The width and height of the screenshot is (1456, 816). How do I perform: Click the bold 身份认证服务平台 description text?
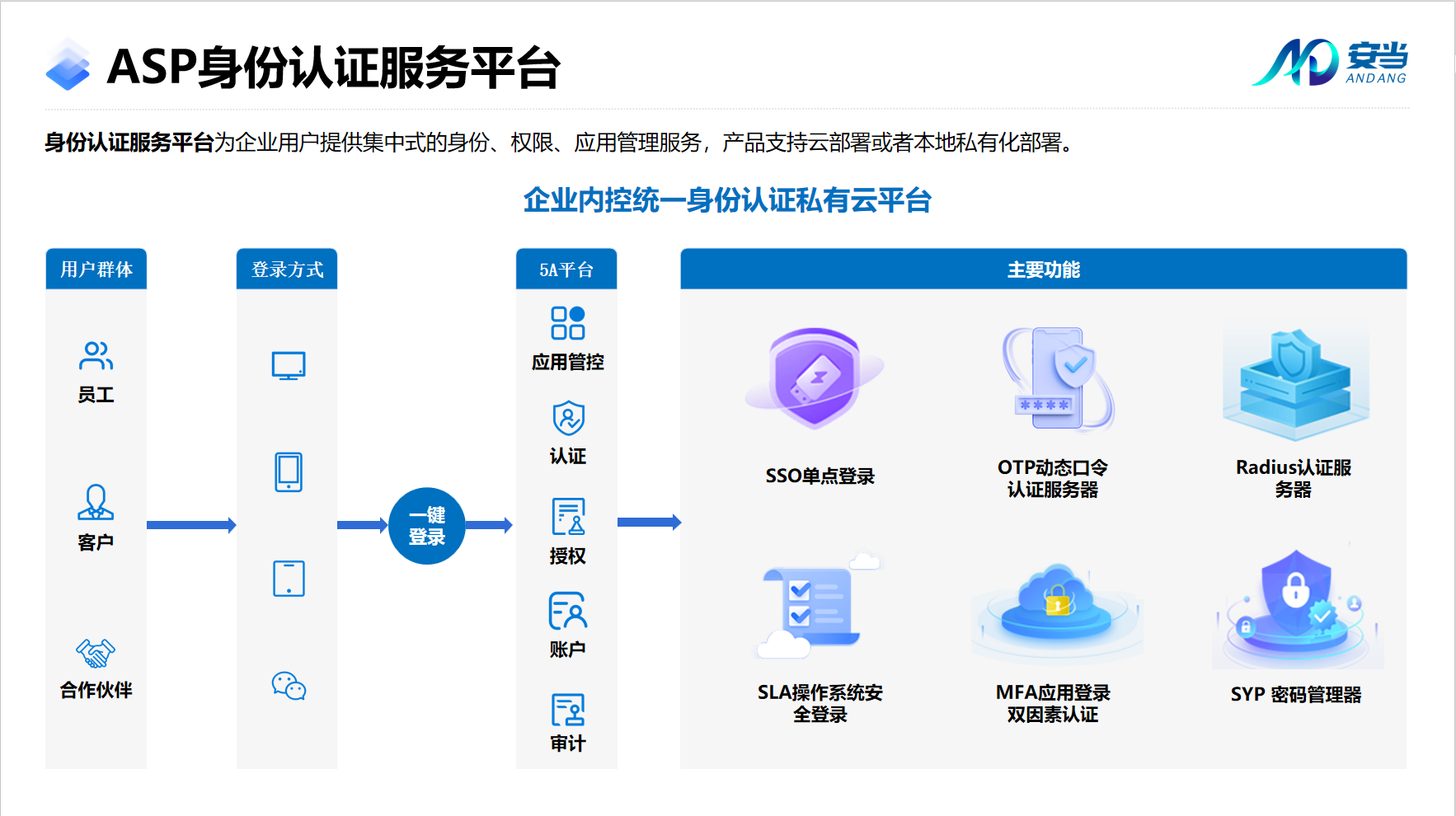[x=129, y=143]
